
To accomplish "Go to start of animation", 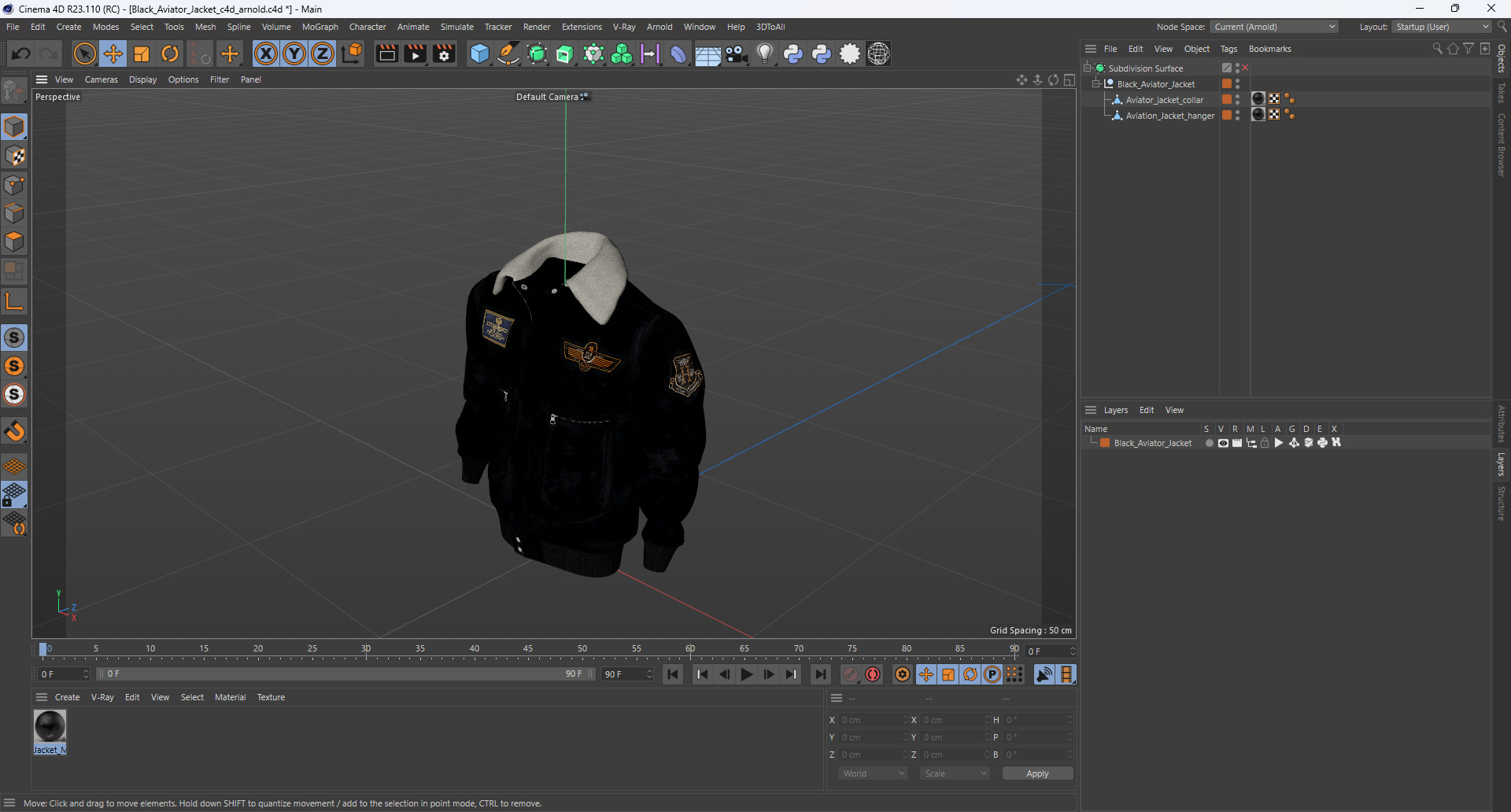I will tap(672, 674).
